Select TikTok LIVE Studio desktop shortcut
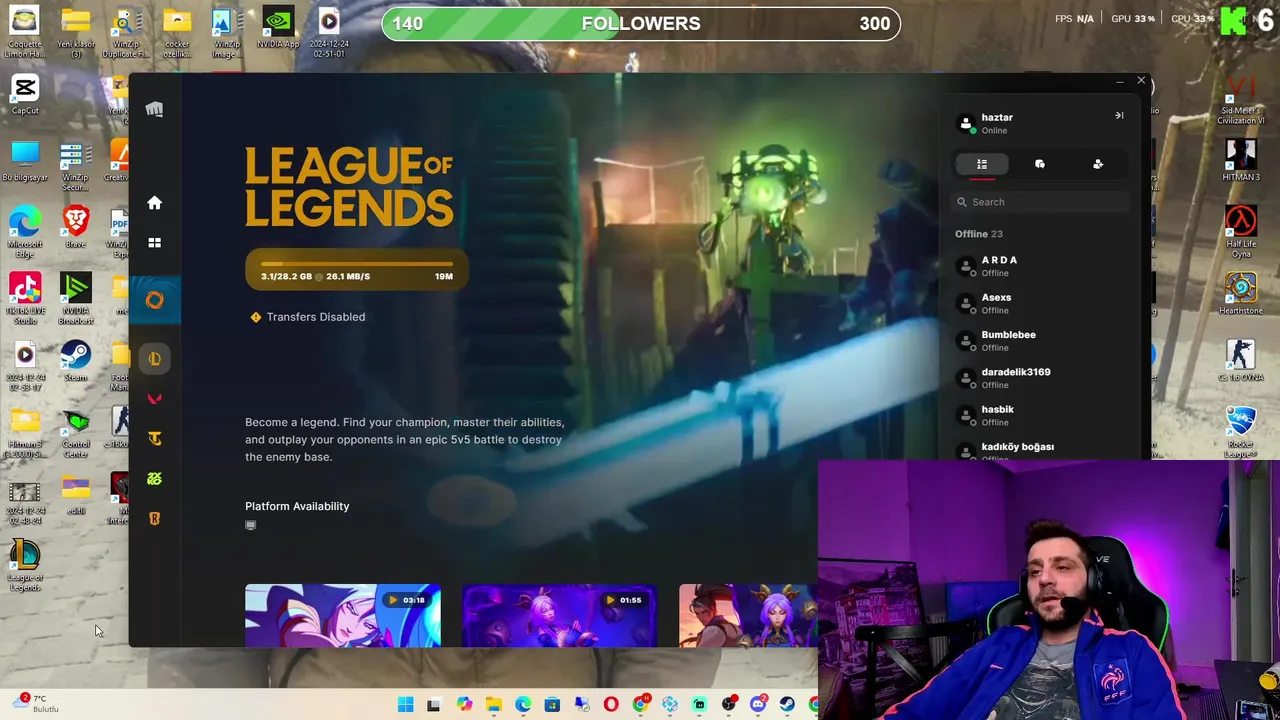Viewport: 1280px width, 720px height. tap(25, 297)
